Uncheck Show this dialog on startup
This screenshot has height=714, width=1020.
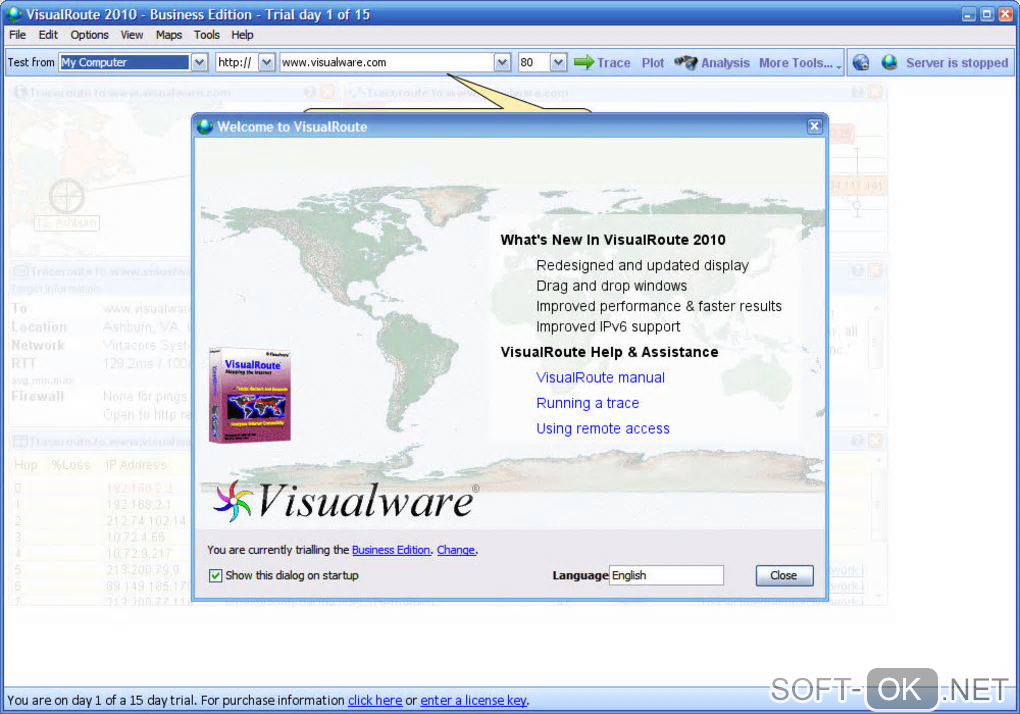point(215,575)
